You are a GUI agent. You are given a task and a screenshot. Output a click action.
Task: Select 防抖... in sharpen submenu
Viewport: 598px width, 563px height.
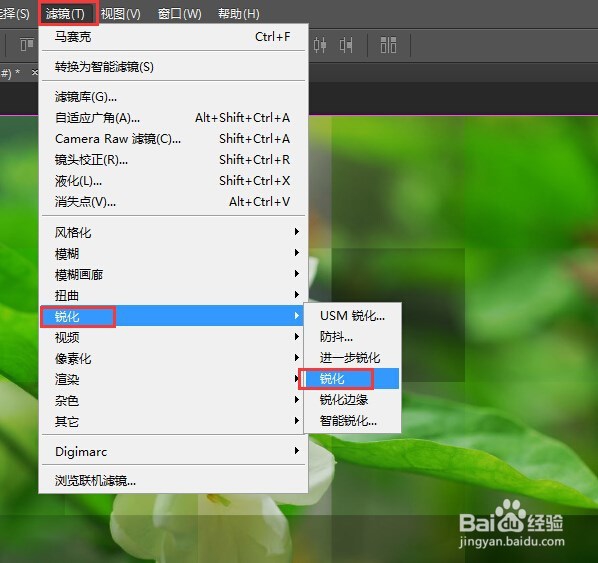point(352,337)
